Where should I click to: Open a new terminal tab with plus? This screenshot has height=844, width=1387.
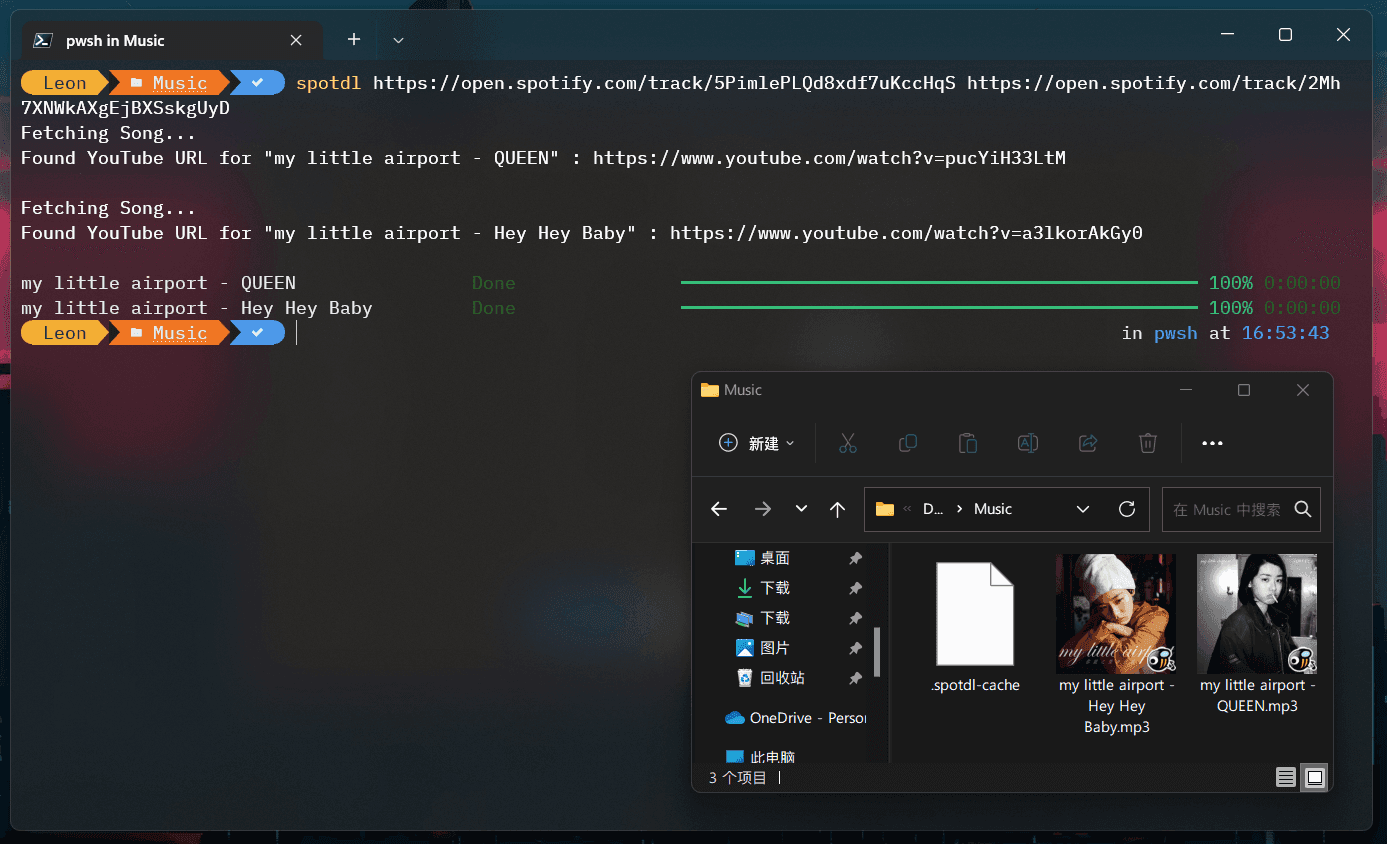(x=354, y=40)
